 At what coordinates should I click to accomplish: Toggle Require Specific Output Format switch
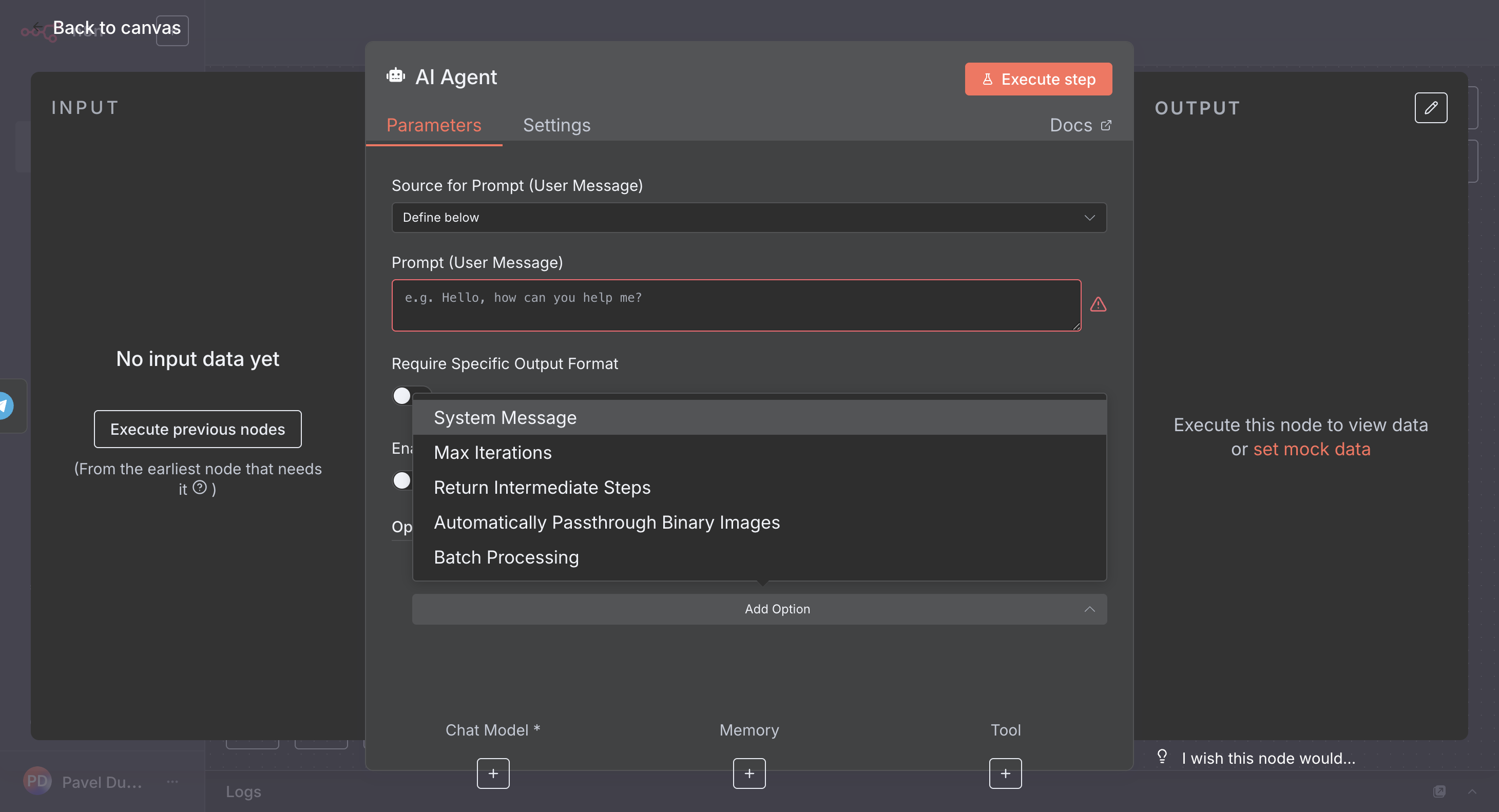tap(402, 396)
